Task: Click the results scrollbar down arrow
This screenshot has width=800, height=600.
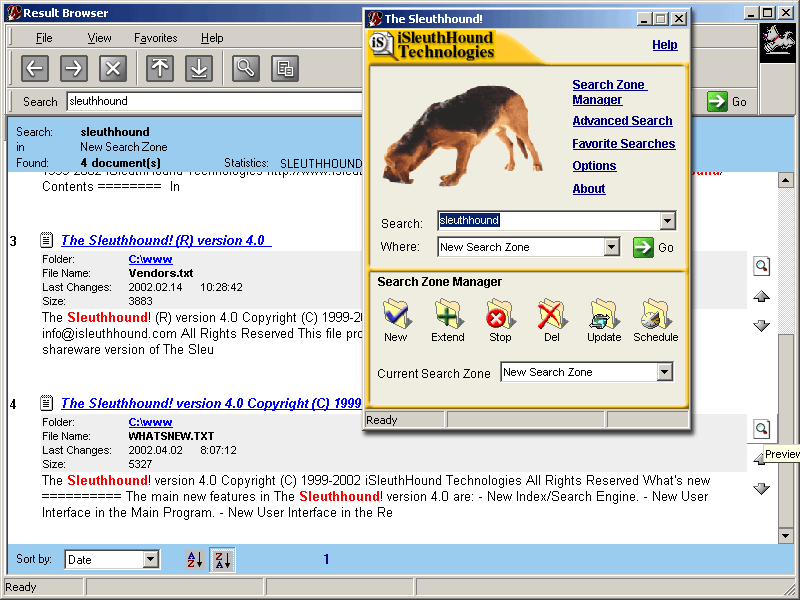Action: point(785,536)
